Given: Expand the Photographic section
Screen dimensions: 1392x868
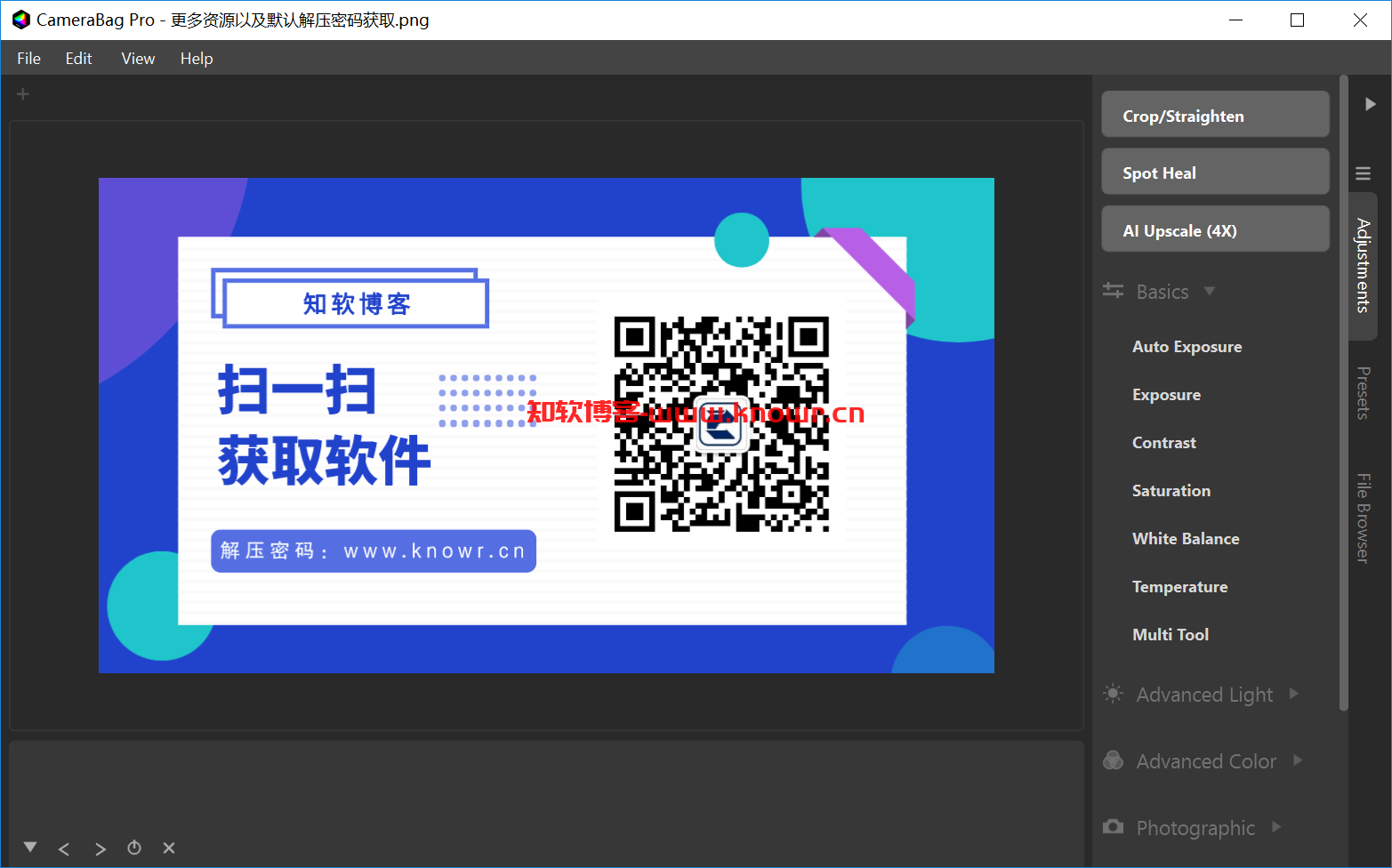Looking at the screenshot, I should pyautogui.click(x=1276, y=827).
